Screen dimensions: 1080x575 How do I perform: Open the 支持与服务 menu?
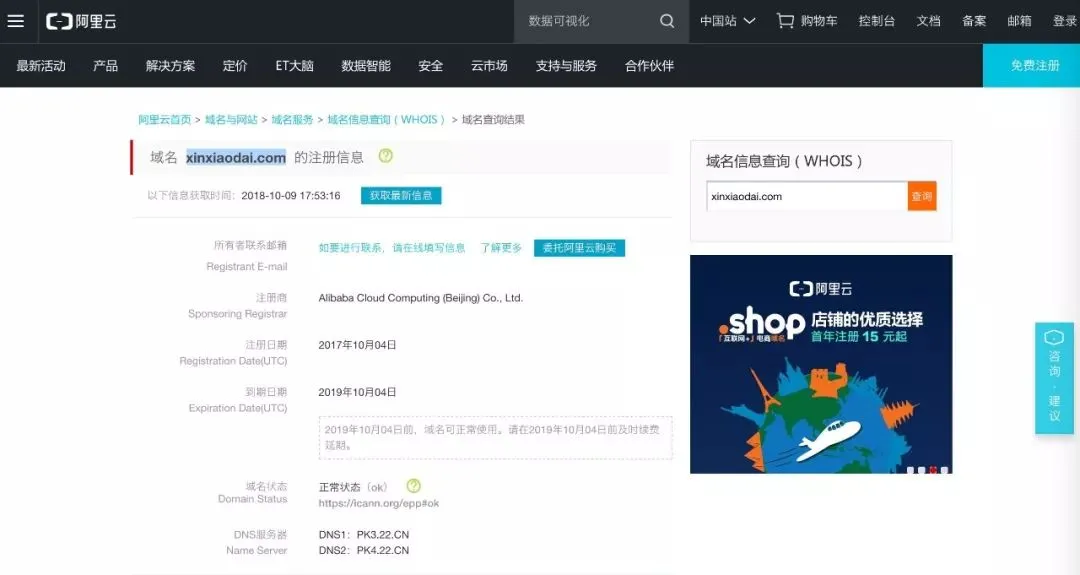point(566,65)
